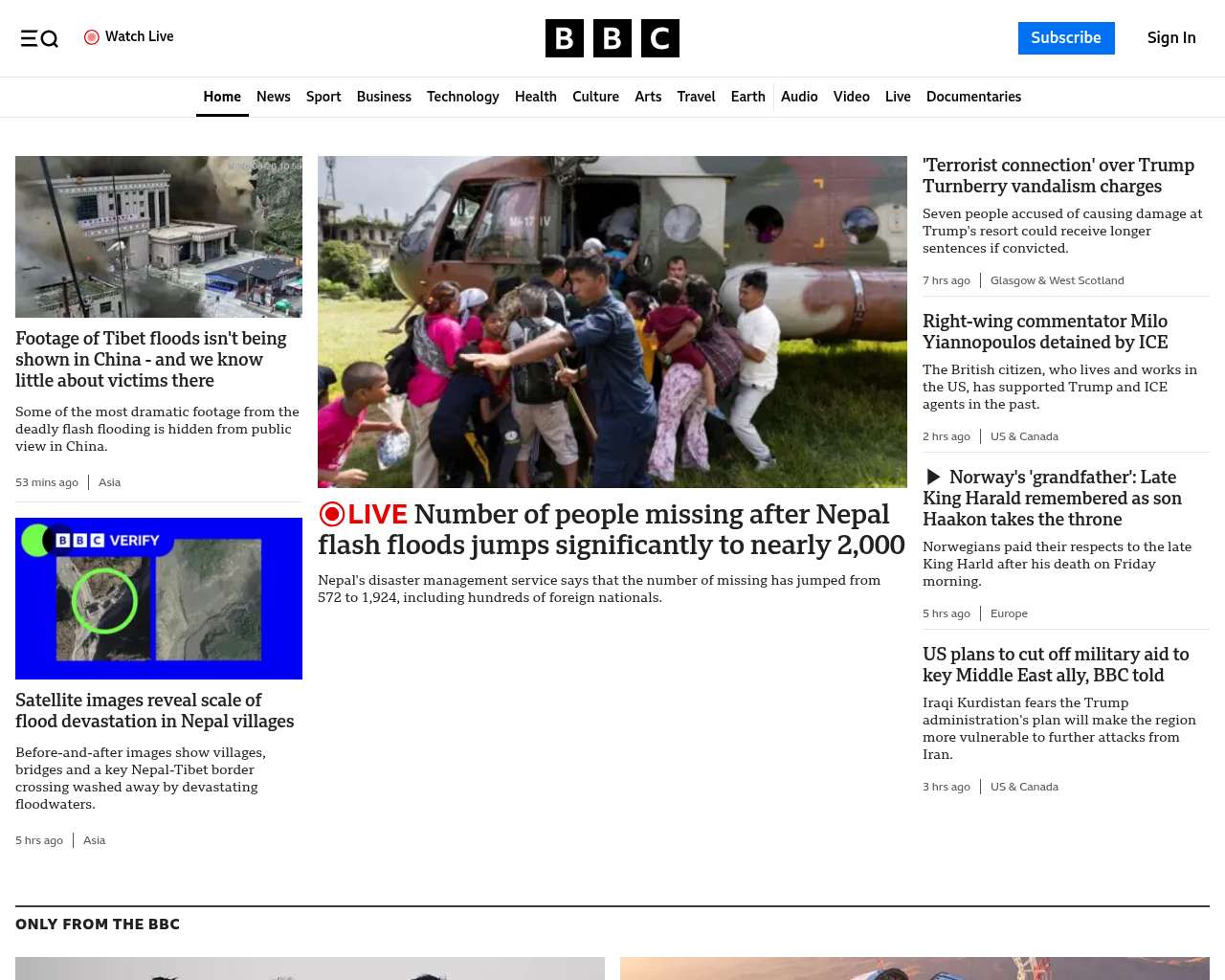
Task: Open the Nepal flash floods live headline
Action: click(612, 529)
